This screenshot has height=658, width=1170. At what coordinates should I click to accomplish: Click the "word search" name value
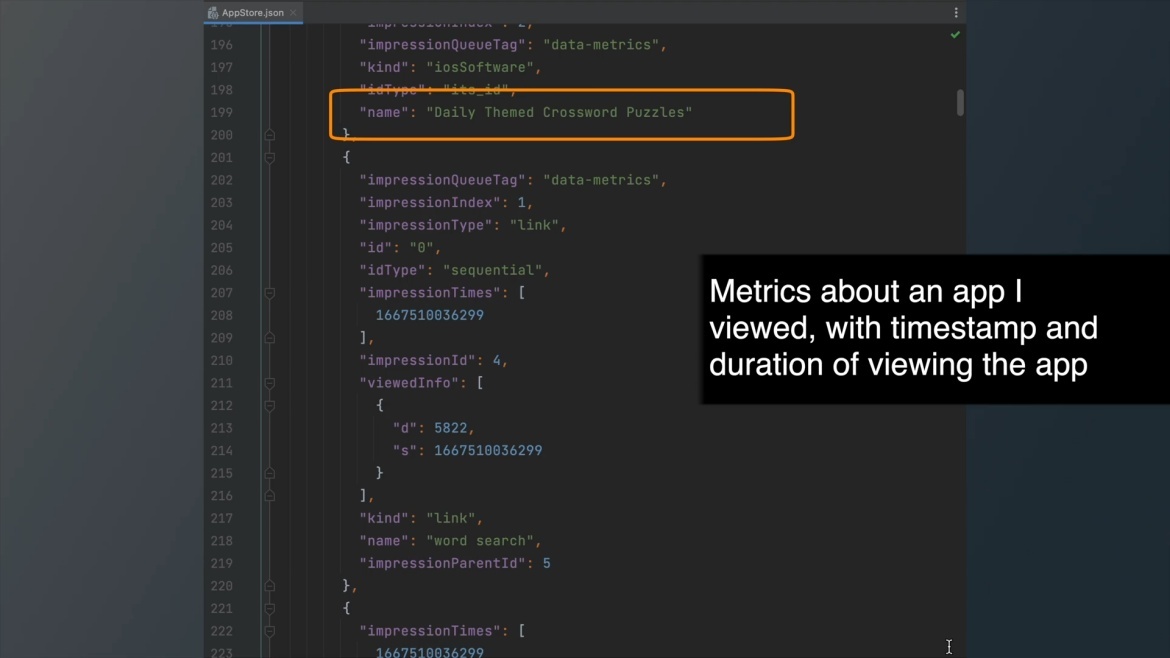pyautogui.click(x=480, y=541)
